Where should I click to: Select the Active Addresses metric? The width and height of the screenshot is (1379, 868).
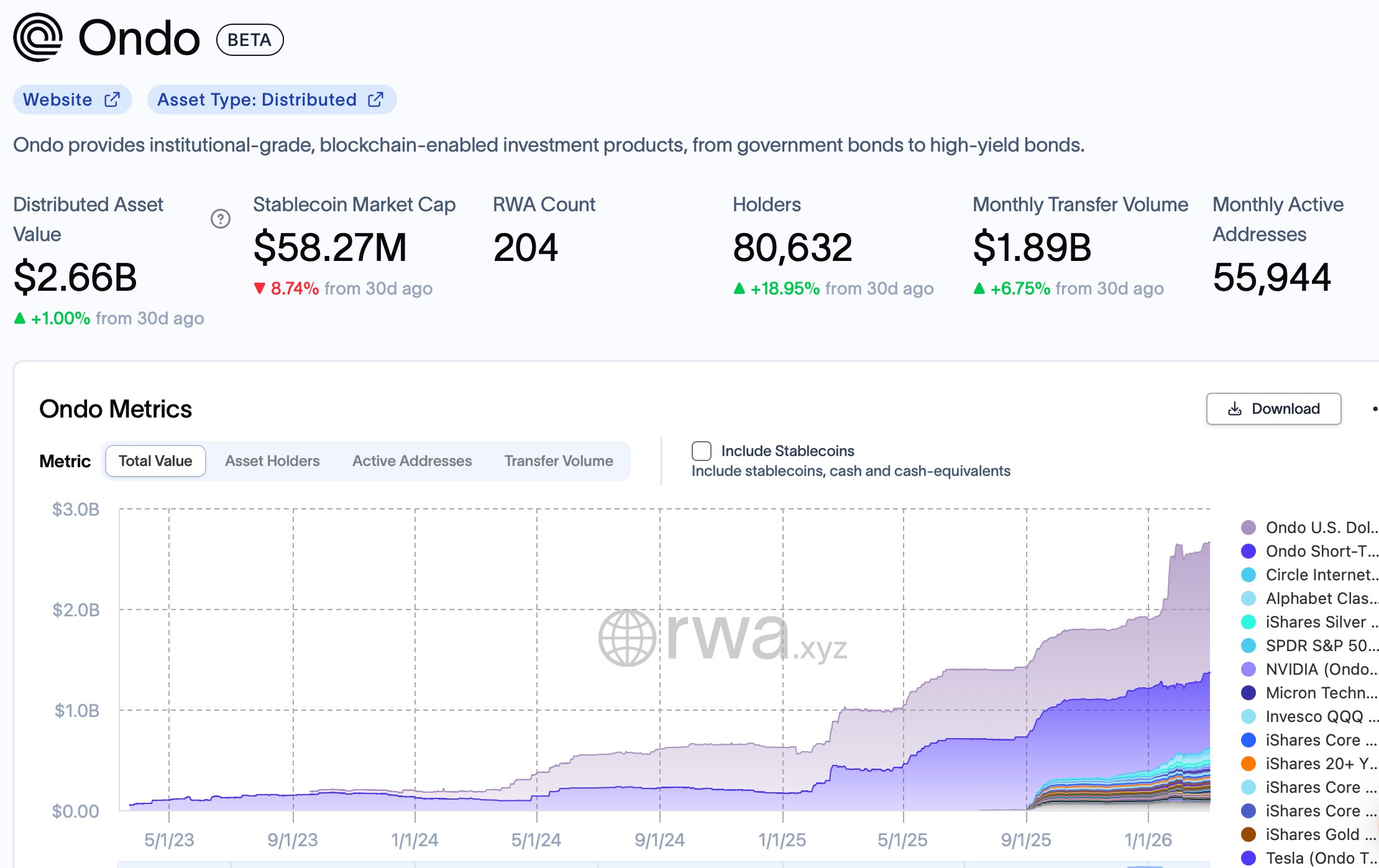click(x=411, y=460)
